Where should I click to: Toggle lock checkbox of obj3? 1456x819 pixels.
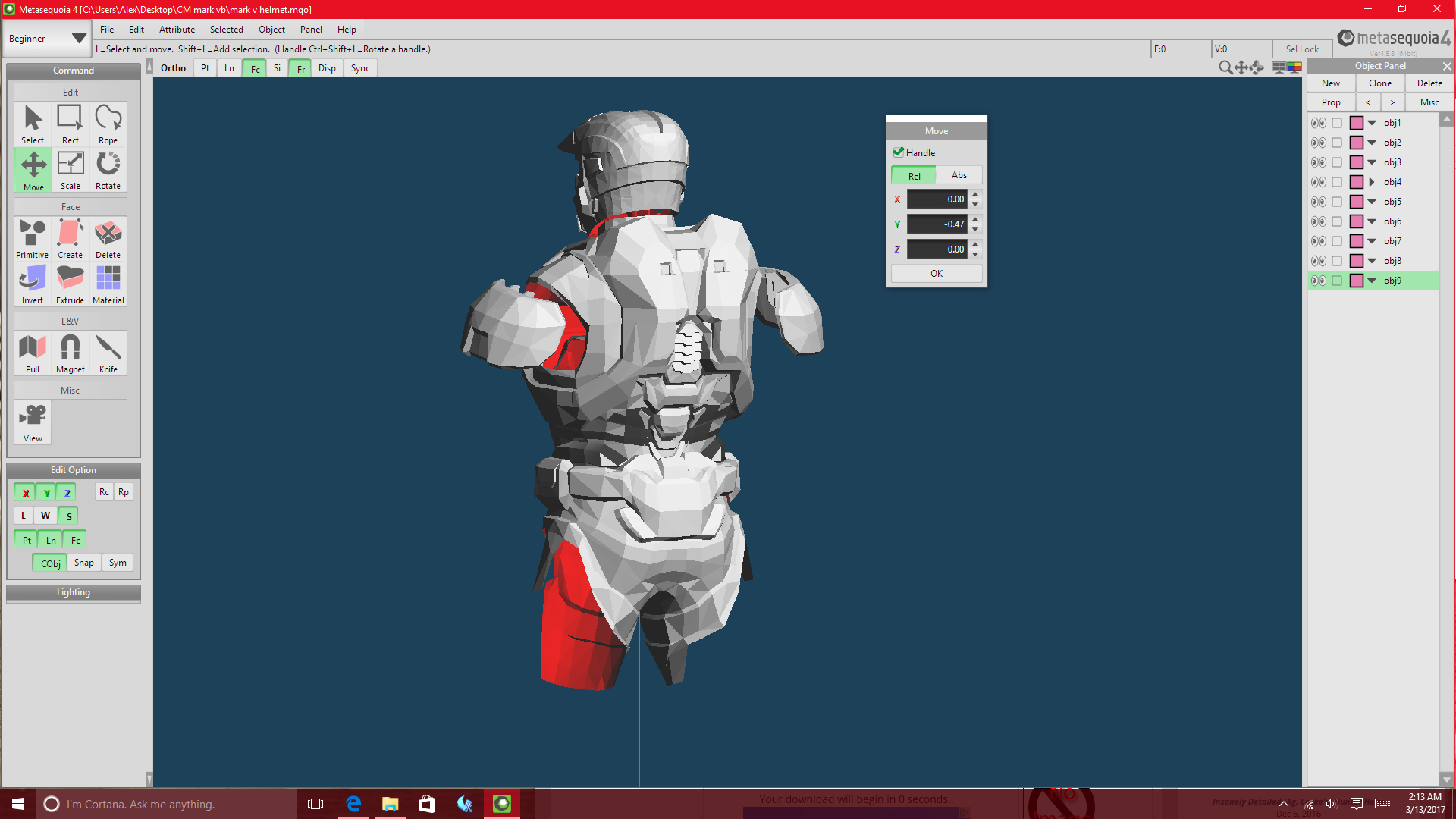pyautogui.click(x=1337, y=162)
